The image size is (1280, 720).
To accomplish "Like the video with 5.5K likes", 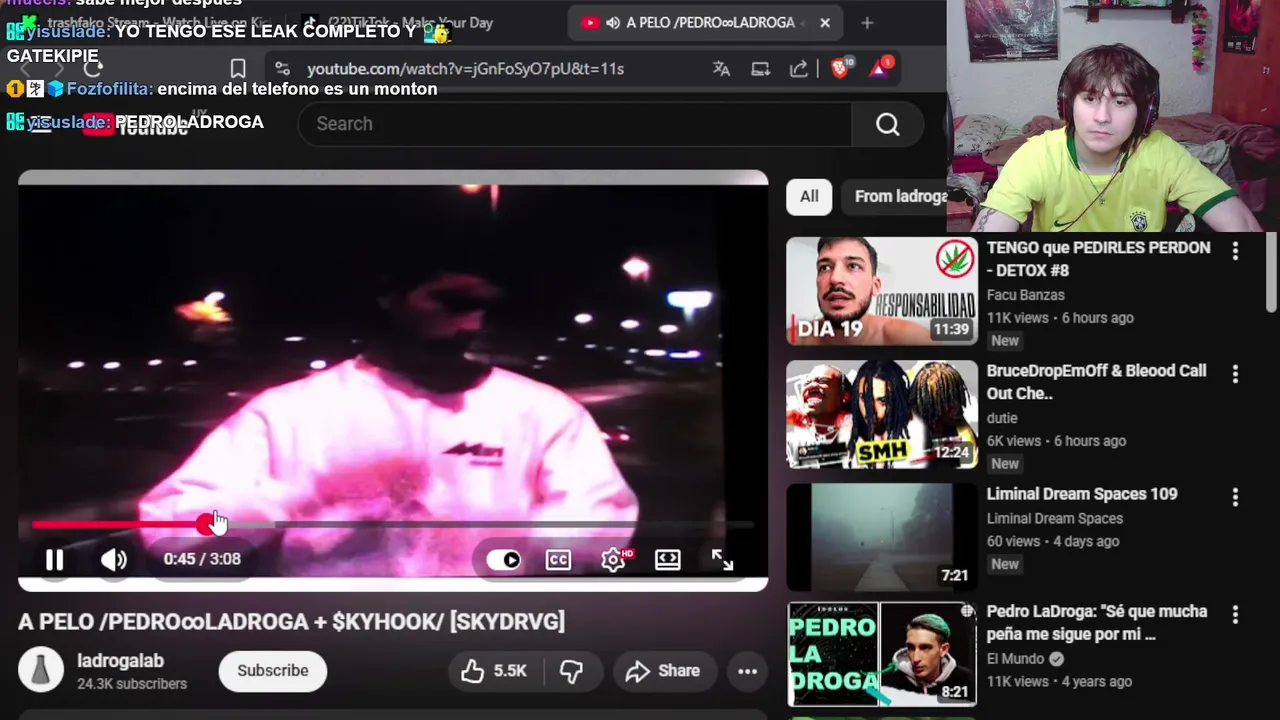I will (x=494, y=671).
